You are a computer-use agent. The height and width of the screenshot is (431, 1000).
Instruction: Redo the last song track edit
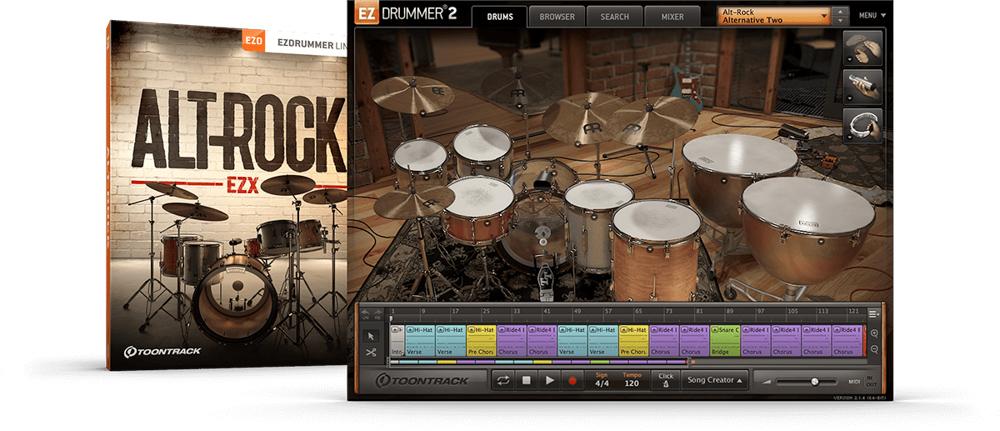coord(377,314)
